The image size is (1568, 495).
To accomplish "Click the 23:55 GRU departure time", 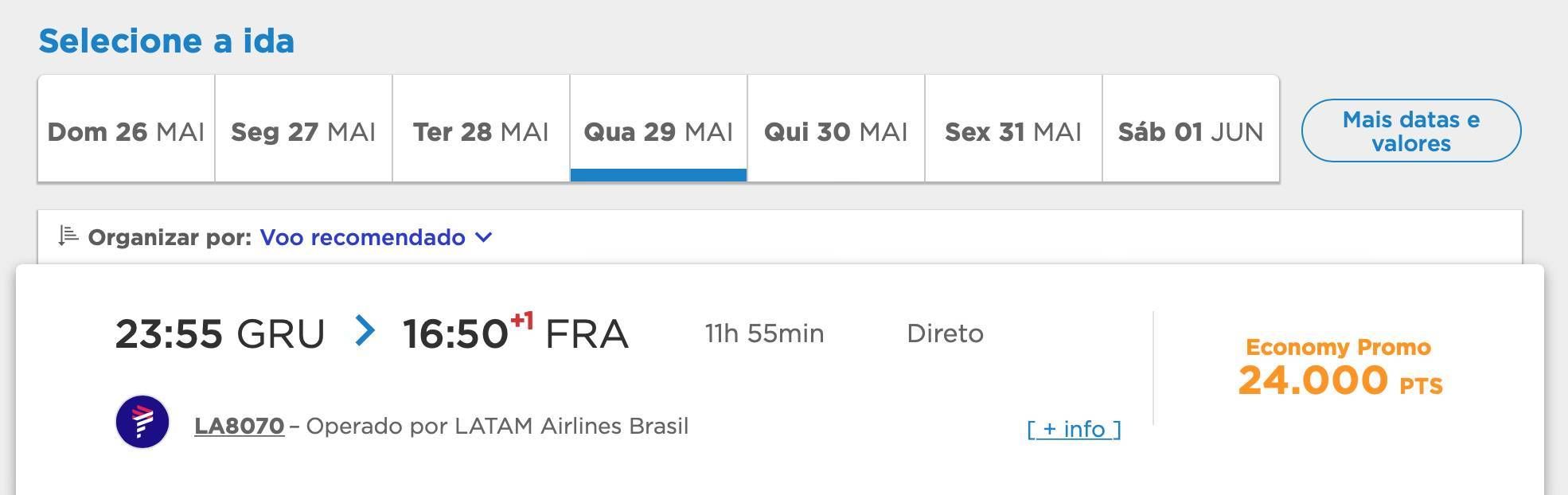I will [220, 333].
